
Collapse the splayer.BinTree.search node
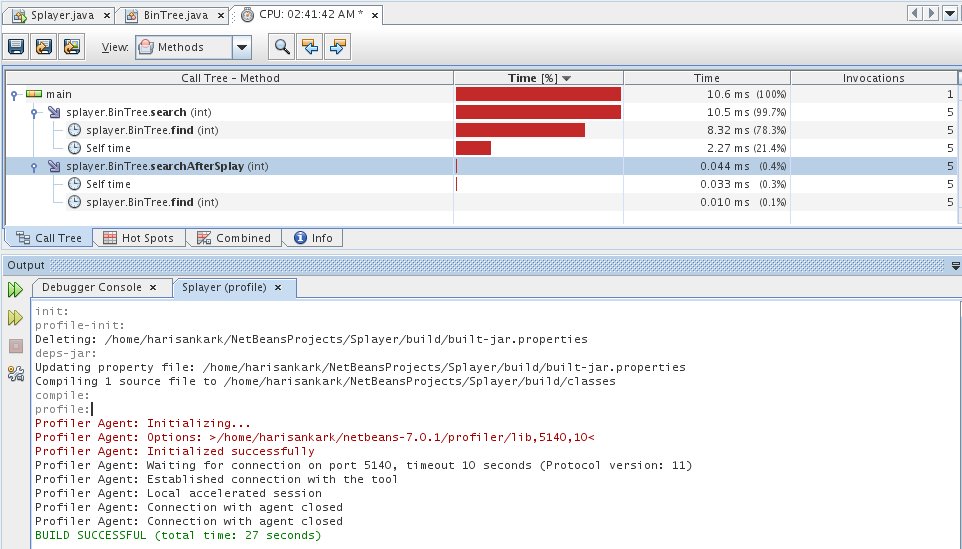pyautogui.click(x=34, y=113)
